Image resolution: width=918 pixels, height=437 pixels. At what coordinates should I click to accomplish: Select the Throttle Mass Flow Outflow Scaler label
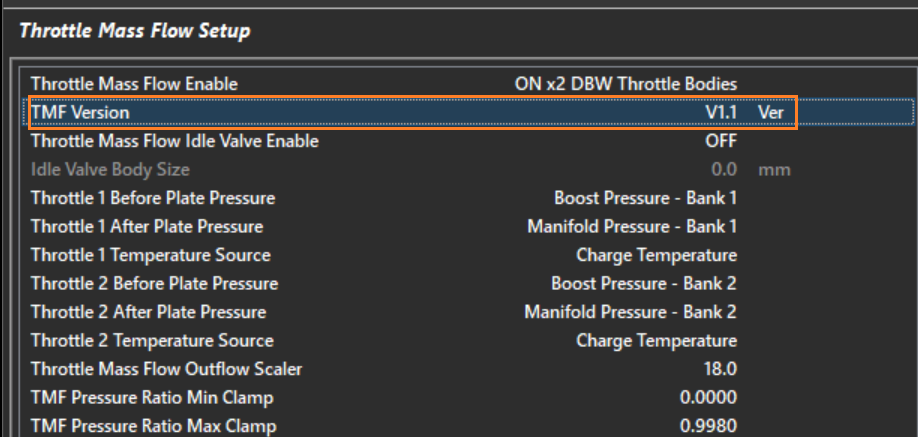coord(166,369)
